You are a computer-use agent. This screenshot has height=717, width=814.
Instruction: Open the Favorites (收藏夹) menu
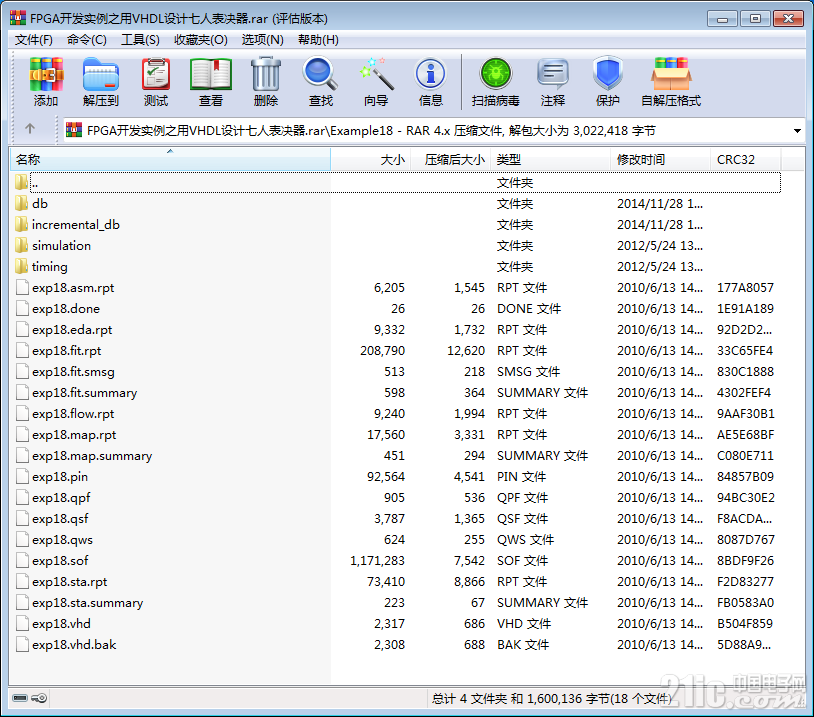point(201,40)
